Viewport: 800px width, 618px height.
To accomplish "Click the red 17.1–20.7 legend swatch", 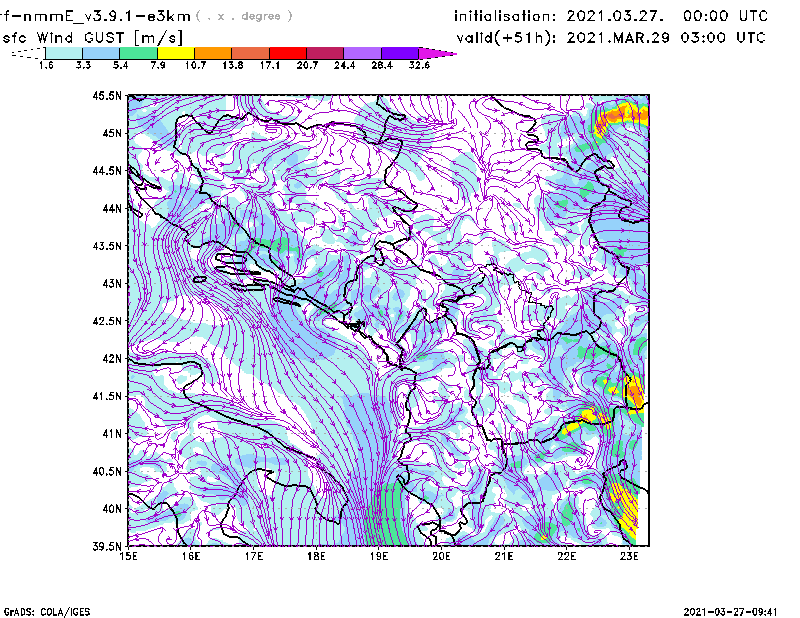I will click(x=288, y=53).
